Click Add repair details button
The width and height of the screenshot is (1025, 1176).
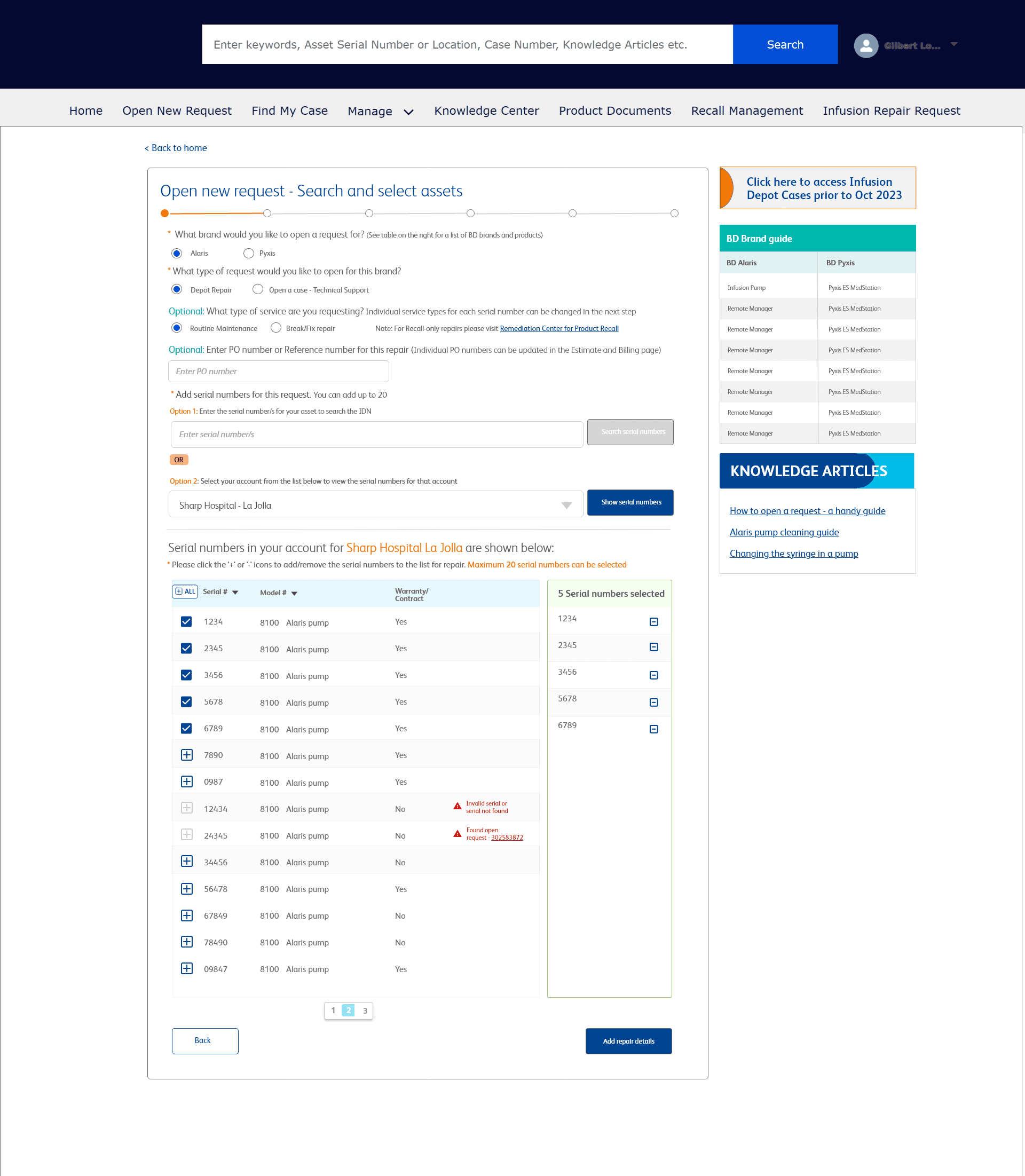[x=628, y=1041]
